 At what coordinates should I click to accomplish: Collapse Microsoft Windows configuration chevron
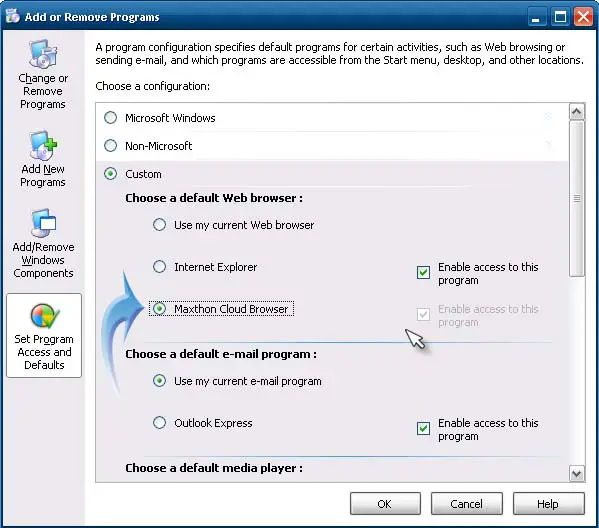[549, 116]
